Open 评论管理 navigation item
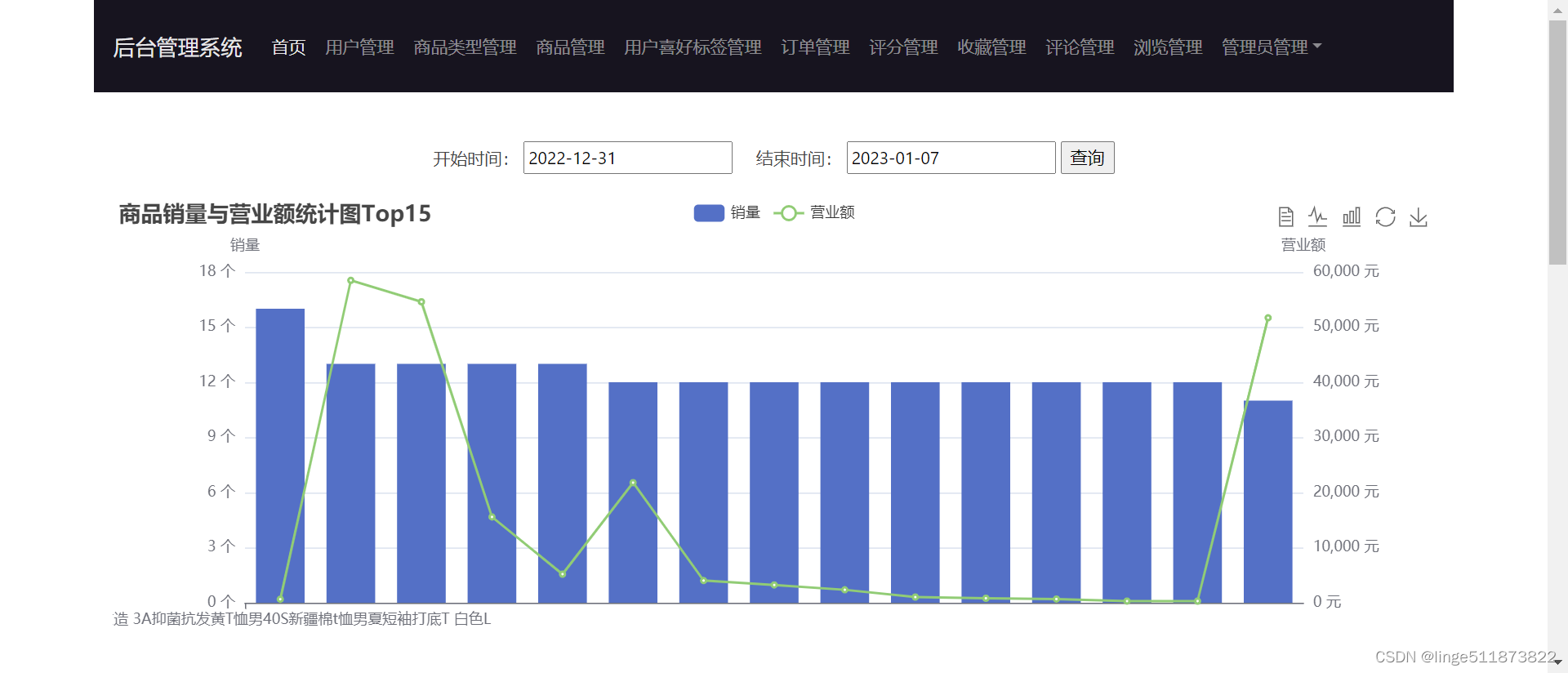1568x673 pixels. [x=1080, y=47]
